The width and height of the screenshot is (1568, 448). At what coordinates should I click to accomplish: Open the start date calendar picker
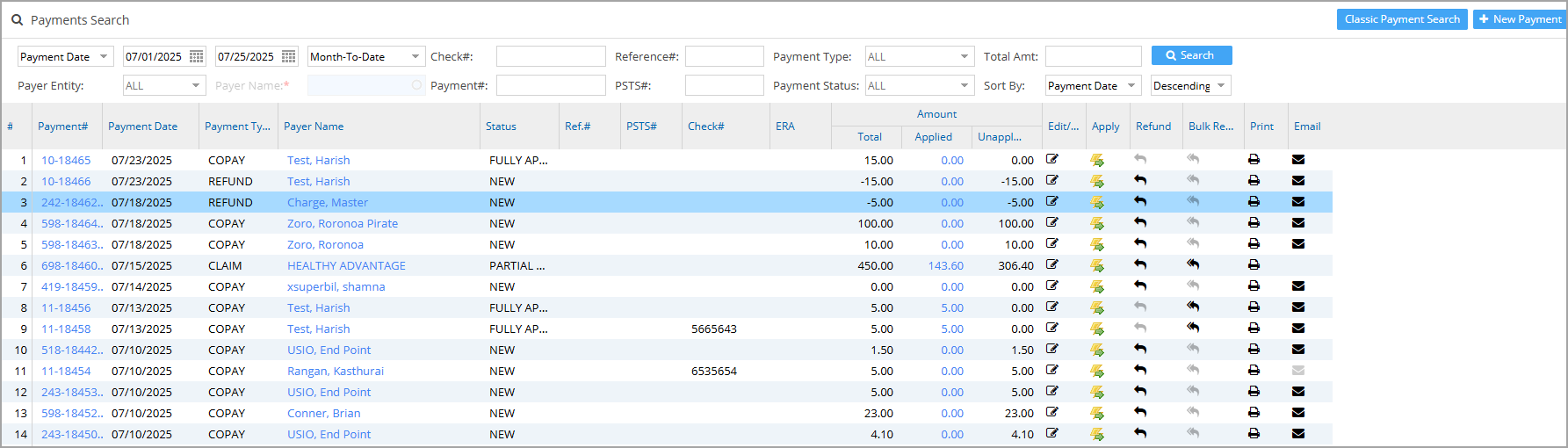[197, 56]
